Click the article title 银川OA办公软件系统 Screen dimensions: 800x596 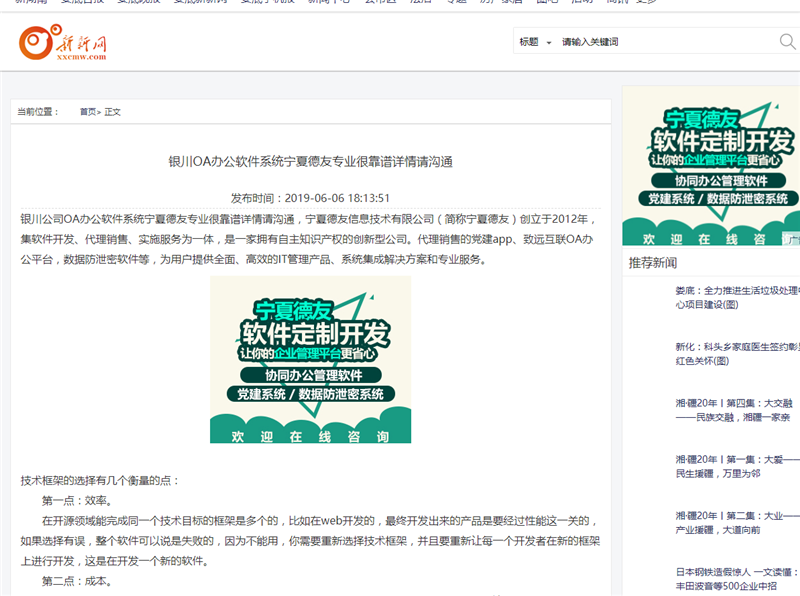pyautogui.click(x=311, y=162)
